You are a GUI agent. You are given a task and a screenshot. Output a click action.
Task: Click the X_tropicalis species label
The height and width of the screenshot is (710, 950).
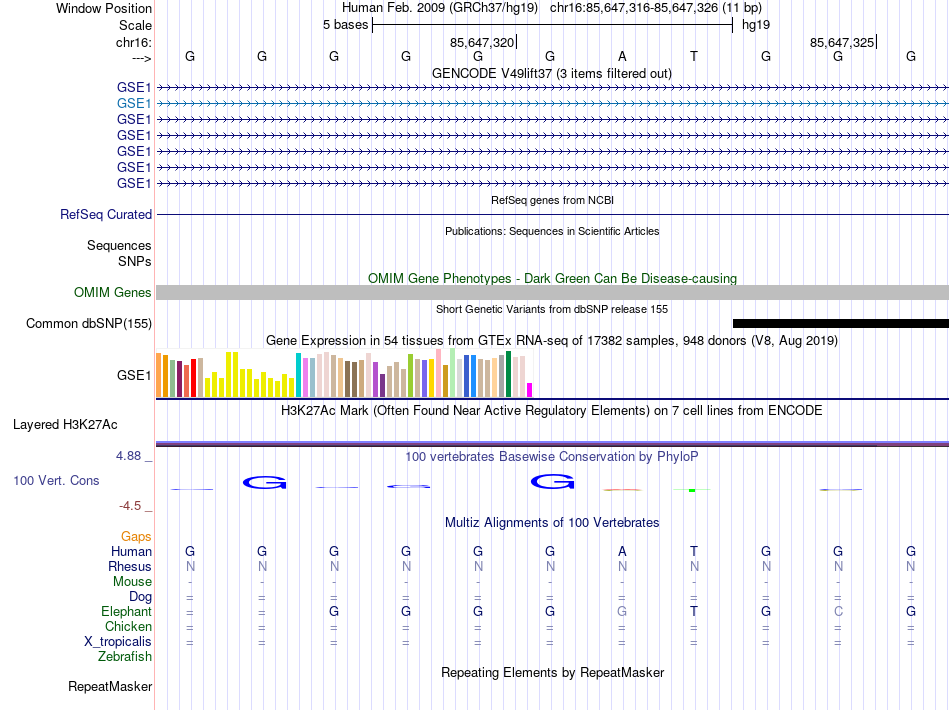(x=118, y=642)
